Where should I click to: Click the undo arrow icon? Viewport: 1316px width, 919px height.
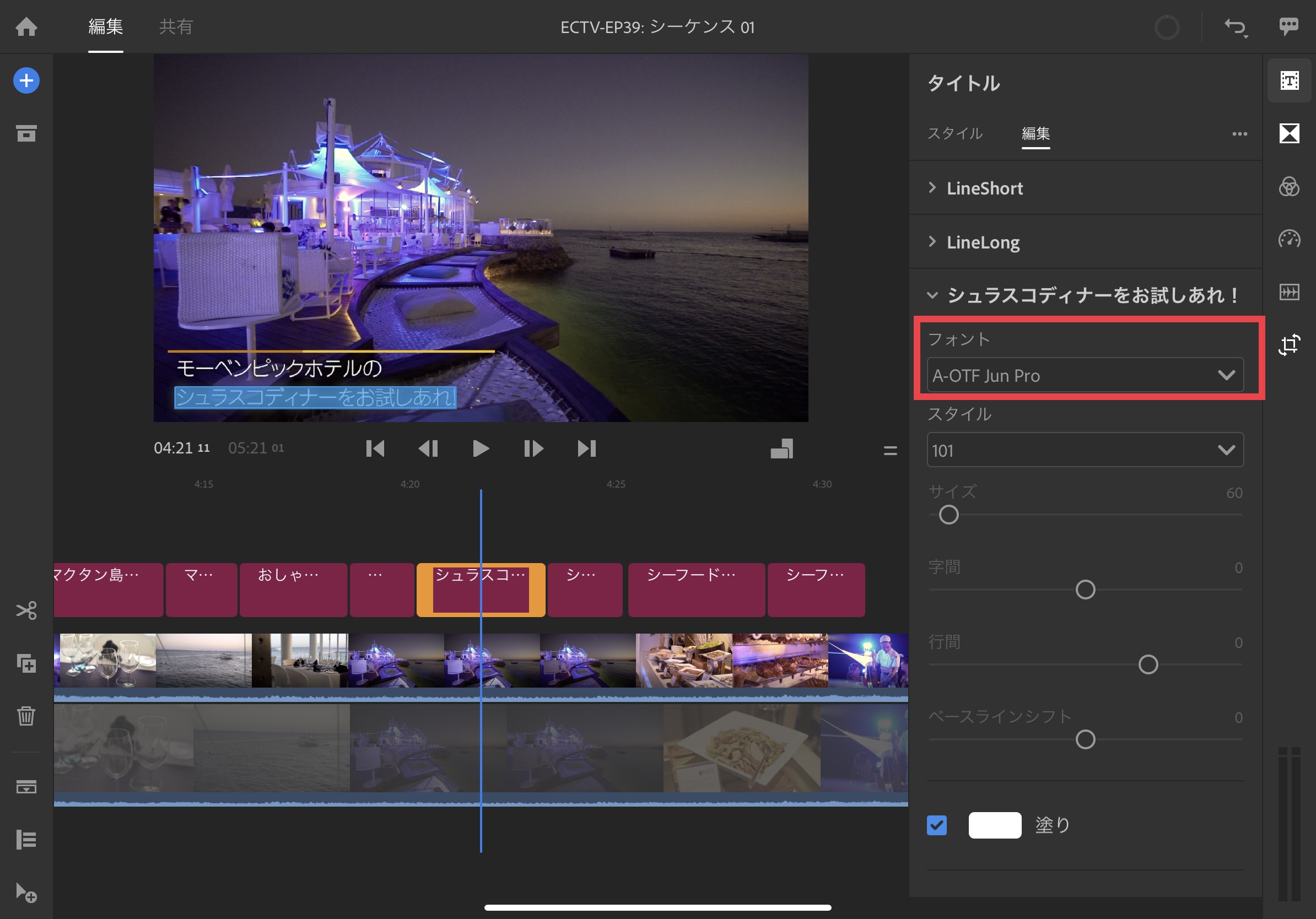click(x=1234, y=27)
